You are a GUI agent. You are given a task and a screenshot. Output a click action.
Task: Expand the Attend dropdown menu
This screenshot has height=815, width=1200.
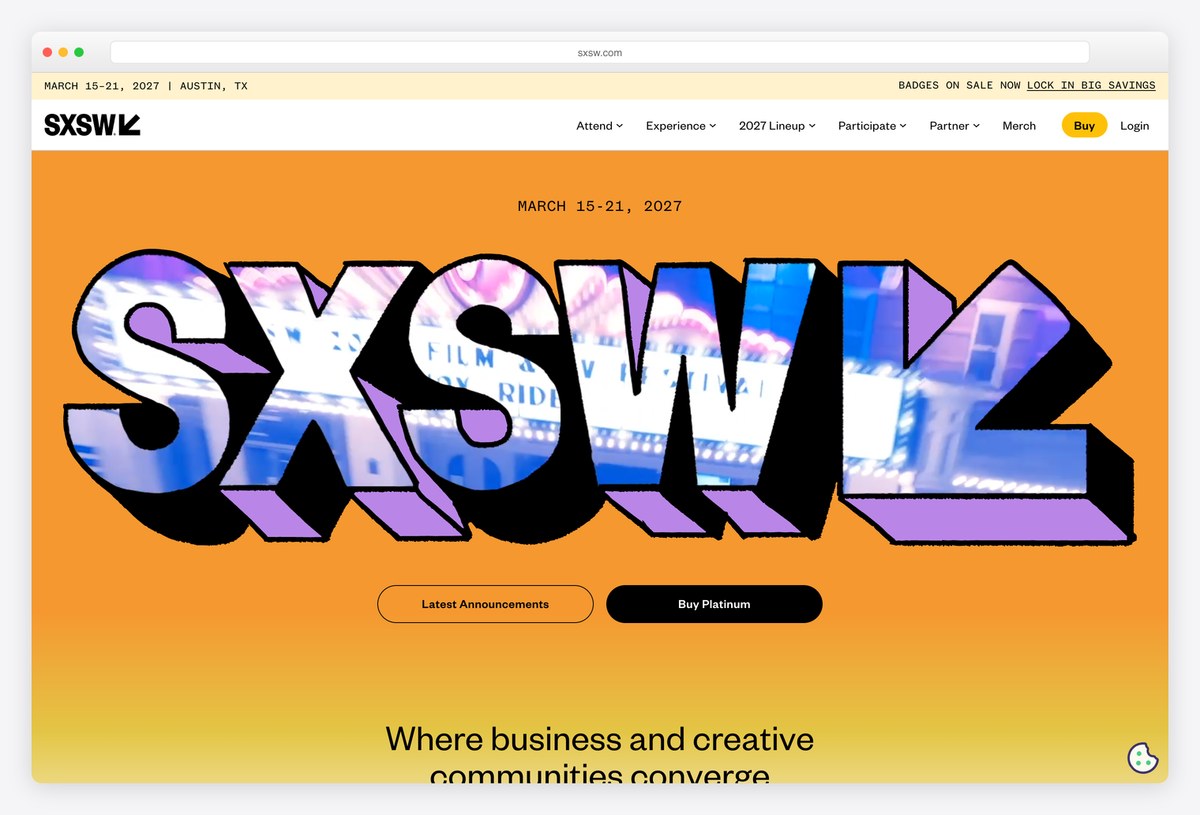599,126
